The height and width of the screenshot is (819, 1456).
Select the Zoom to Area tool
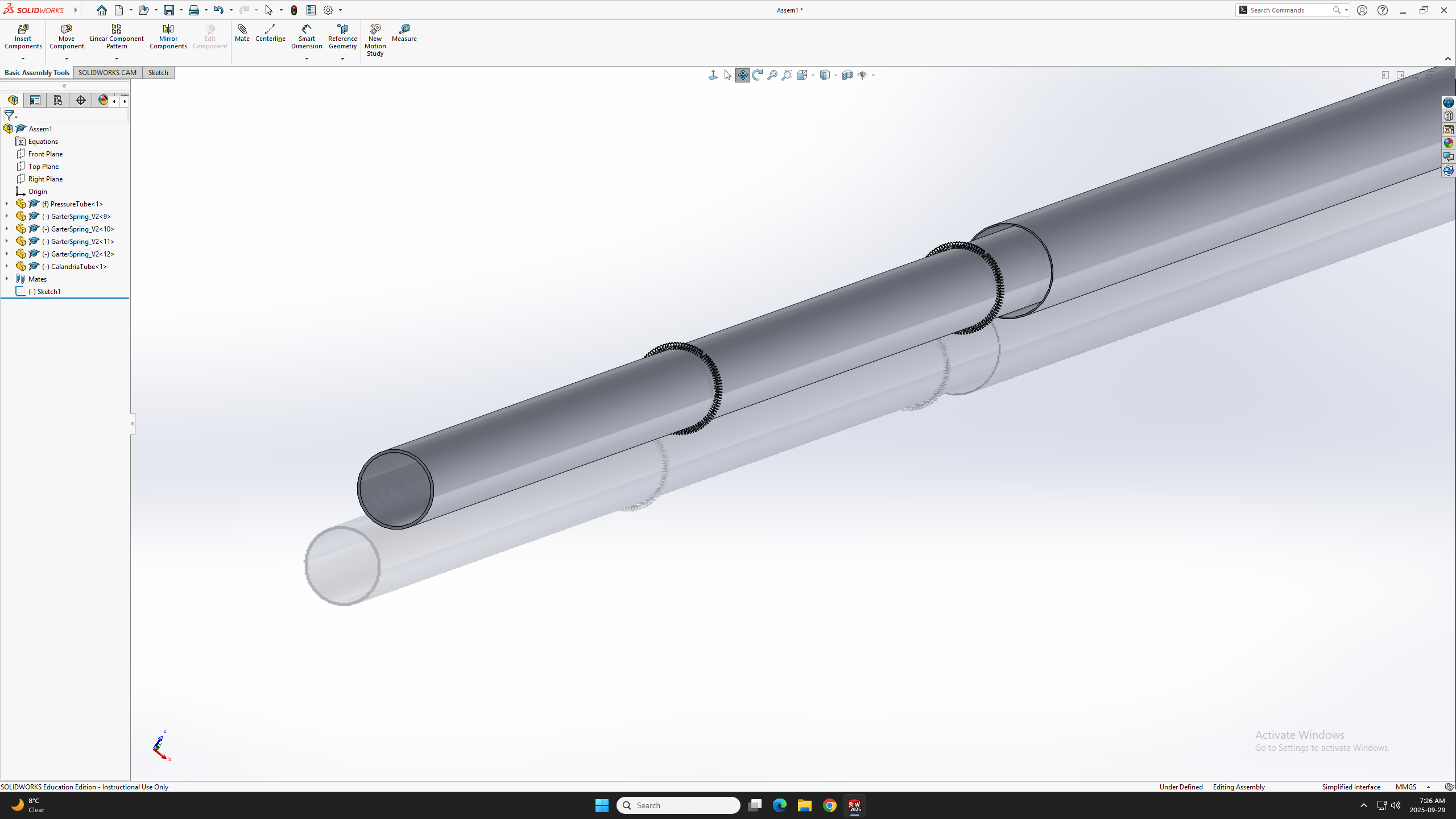click(x=787, y=75)
